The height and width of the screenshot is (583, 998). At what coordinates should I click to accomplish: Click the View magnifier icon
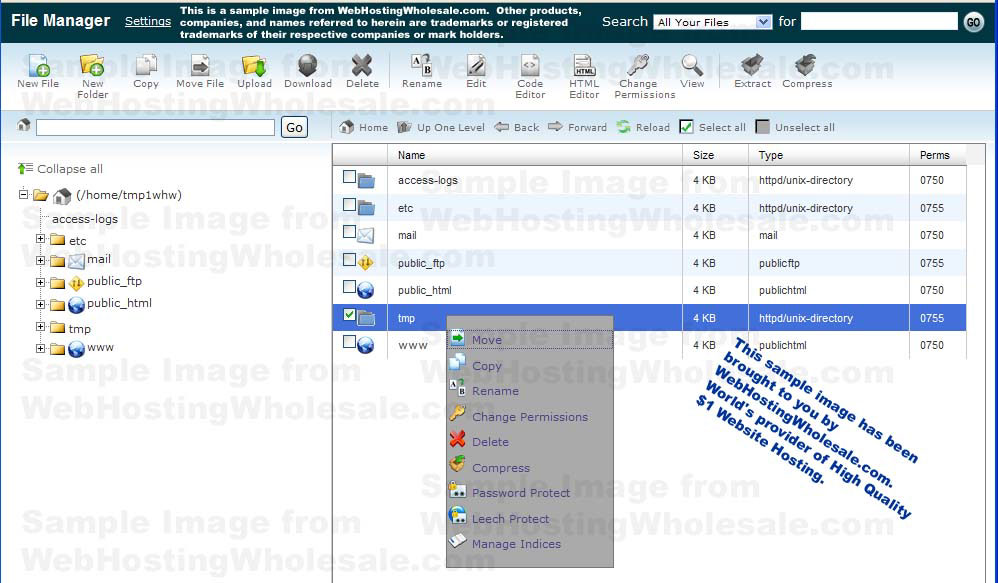692,65
